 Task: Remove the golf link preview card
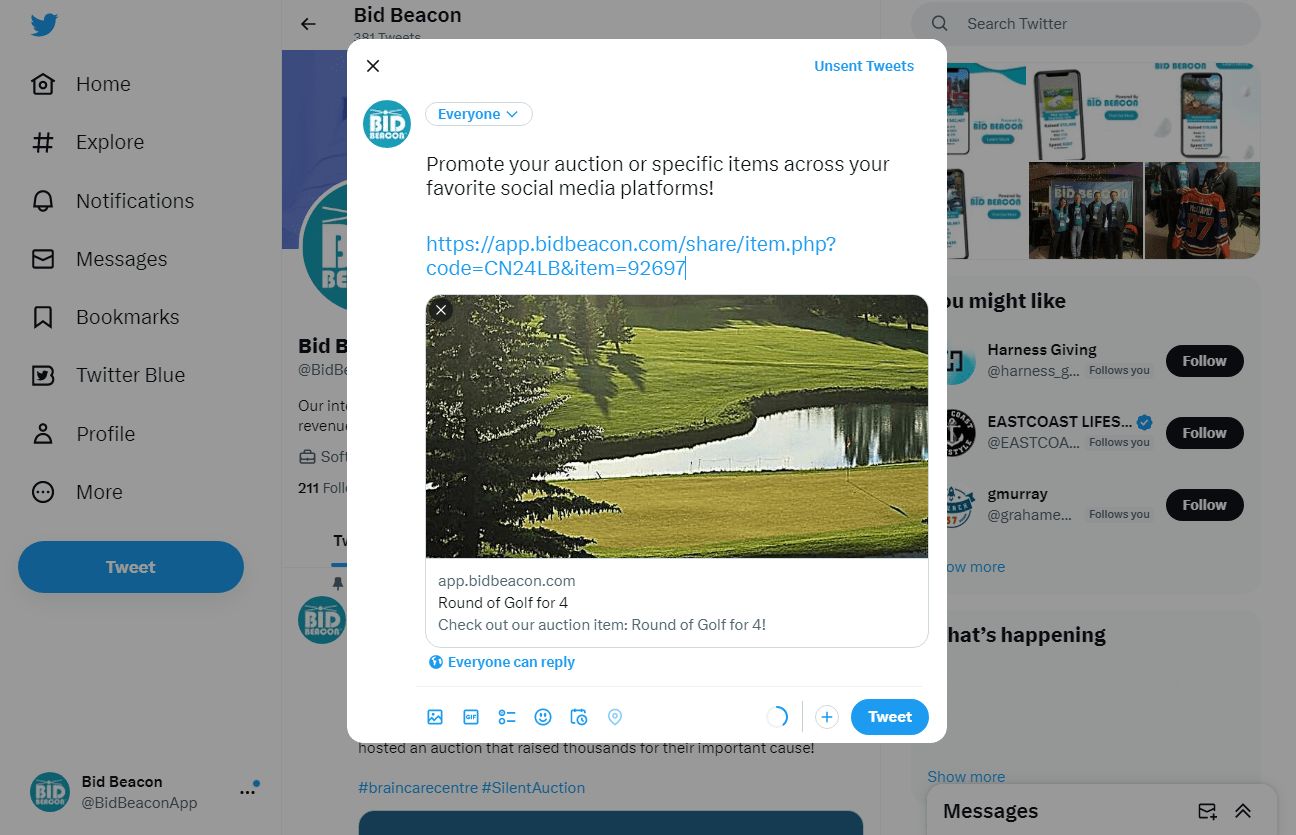441,310
